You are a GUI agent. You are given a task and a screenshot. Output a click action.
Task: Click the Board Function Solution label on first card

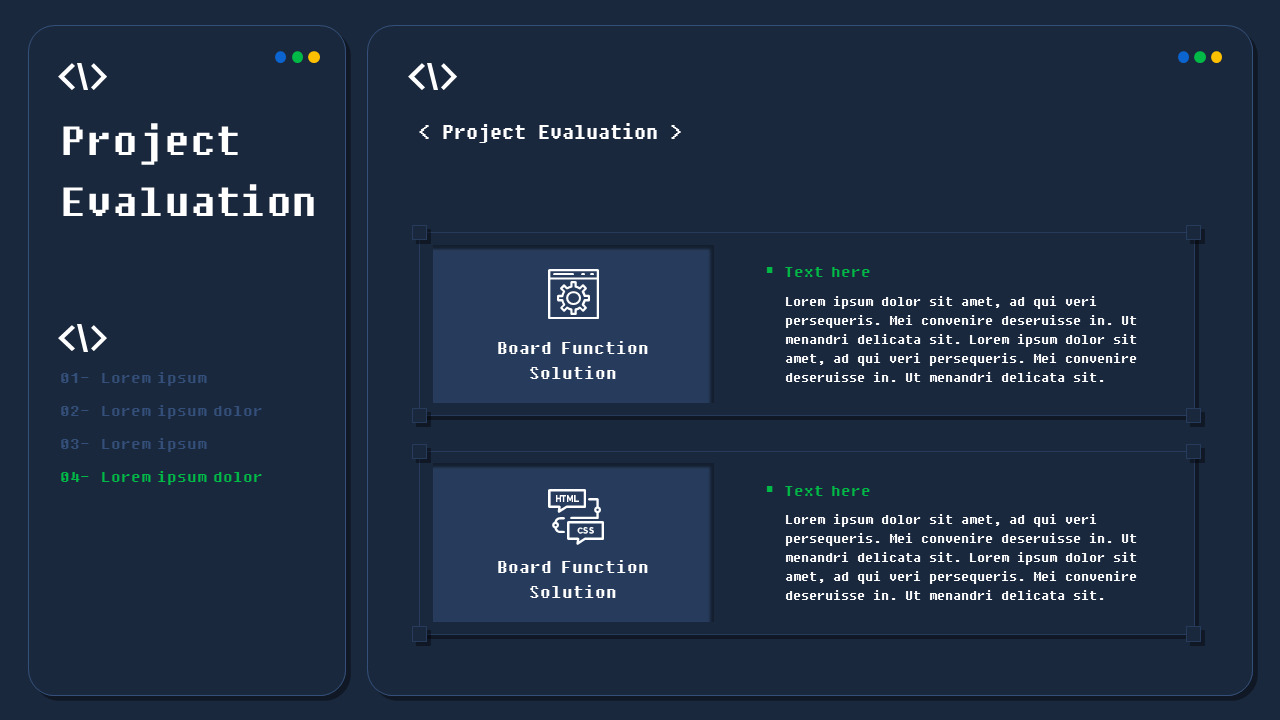571,360
